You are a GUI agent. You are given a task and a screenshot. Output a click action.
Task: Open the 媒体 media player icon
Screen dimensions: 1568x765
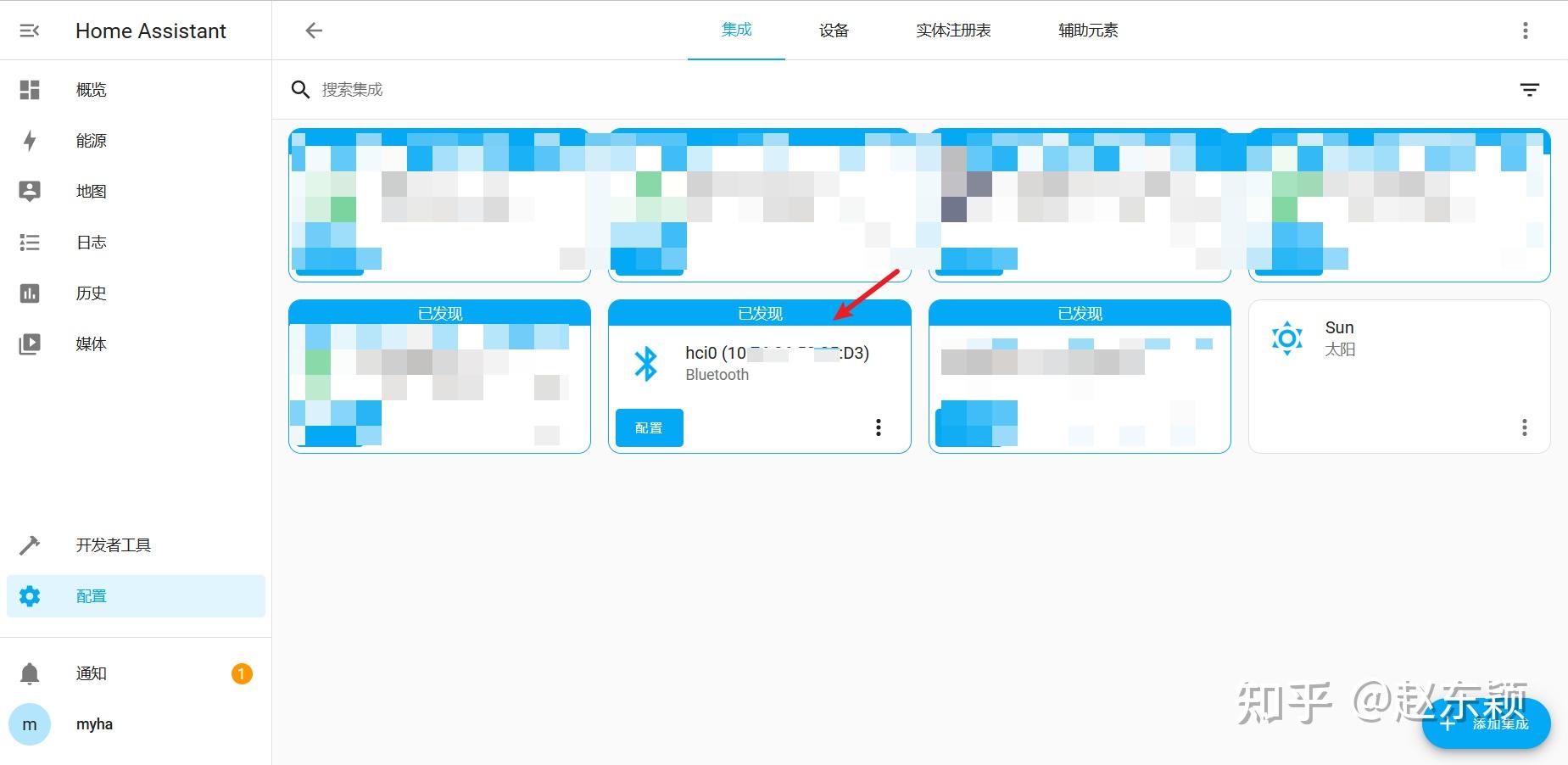tap(30, 344)
